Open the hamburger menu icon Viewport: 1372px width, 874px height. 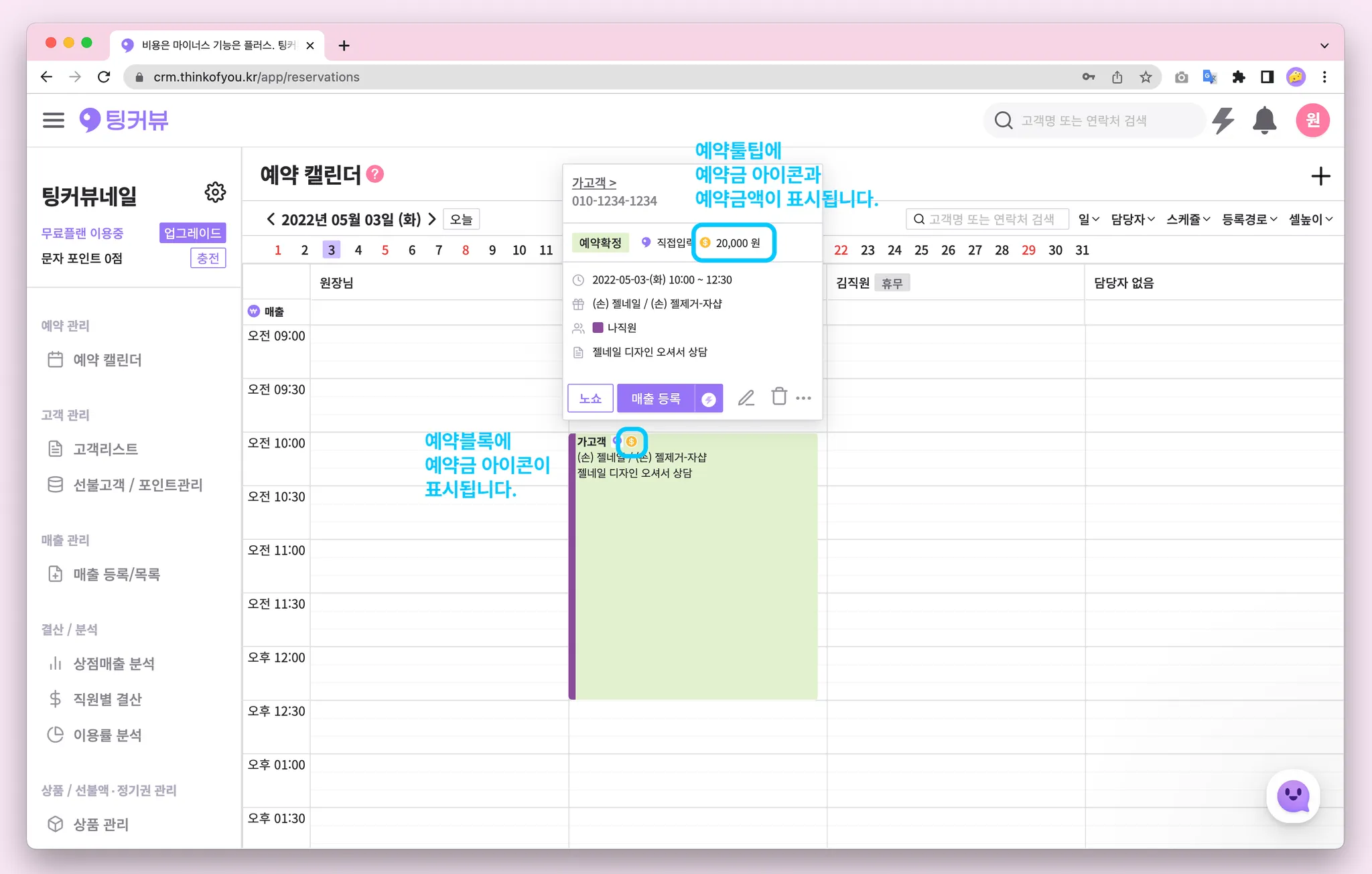pos(54,121)
